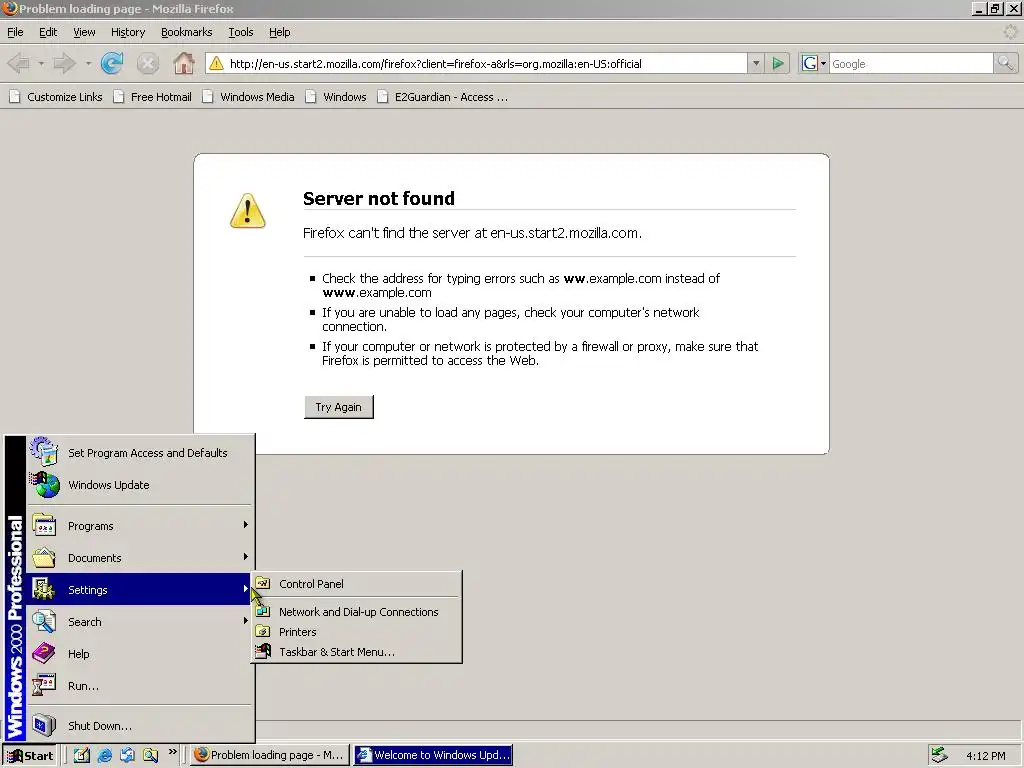Open Control Panel from Settings submenu
Screen dimensions: 1024x768
pyautogui.click(x=357, y=584)
